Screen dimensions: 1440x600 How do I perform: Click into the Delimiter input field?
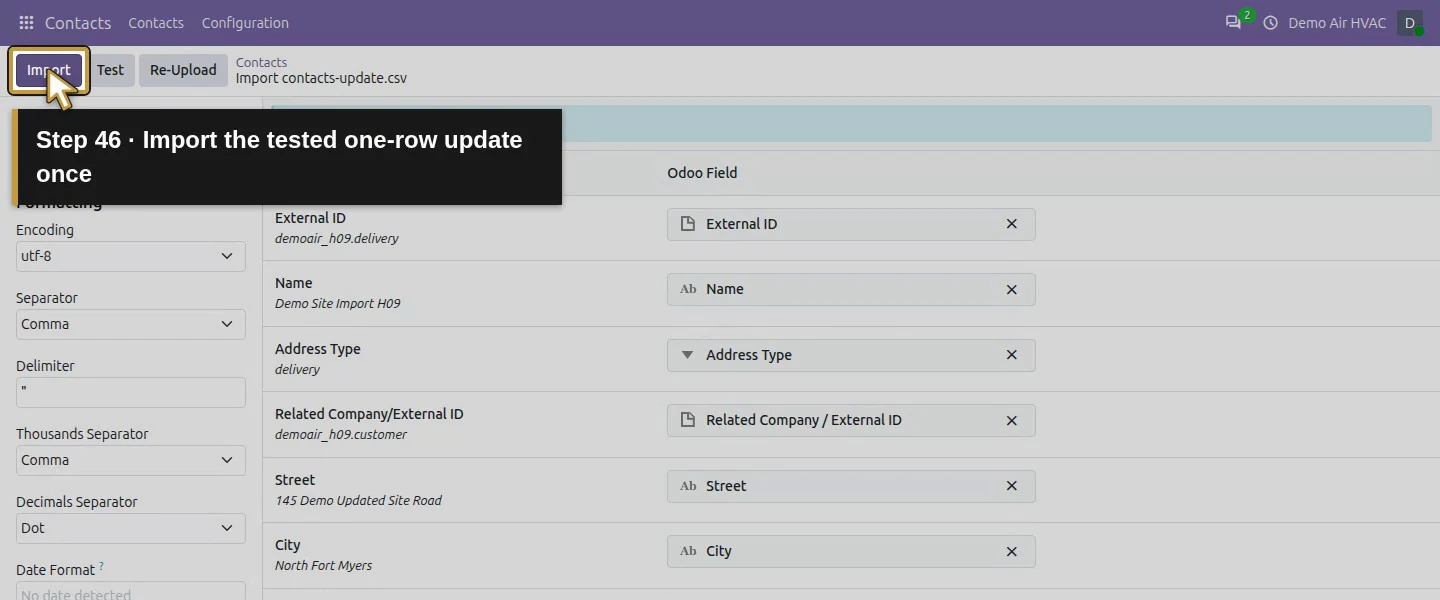pos(131,392)
